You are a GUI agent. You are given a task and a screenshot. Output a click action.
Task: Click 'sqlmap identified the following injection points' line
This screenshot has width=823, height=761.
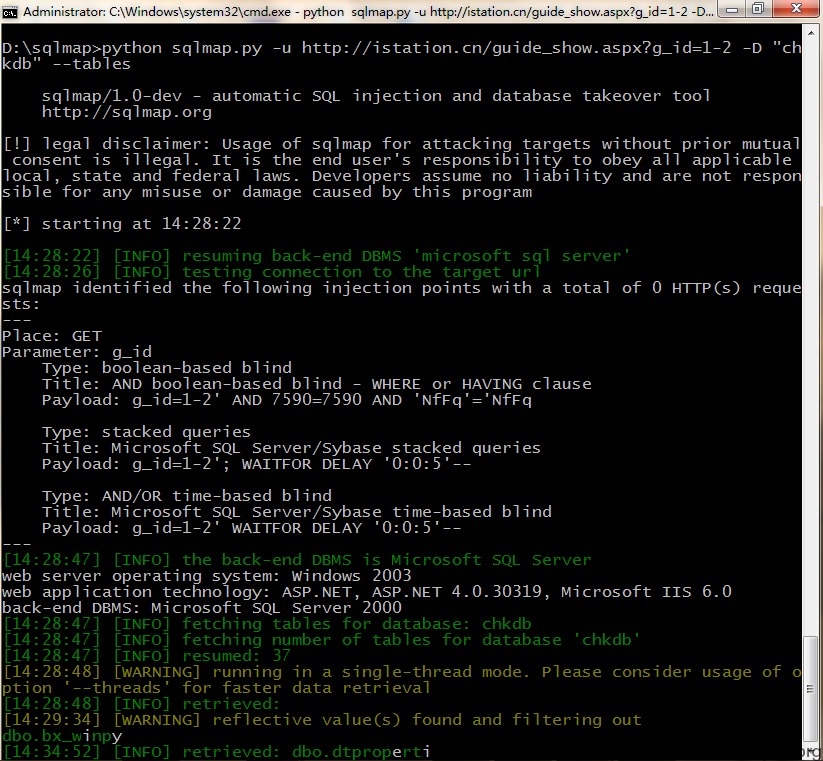click(402, 295)
